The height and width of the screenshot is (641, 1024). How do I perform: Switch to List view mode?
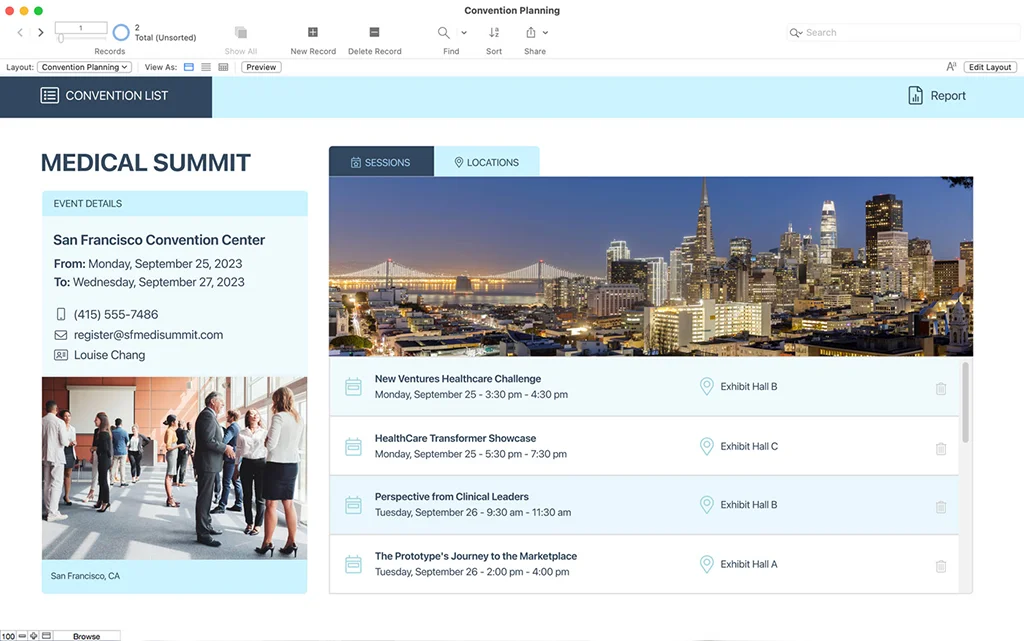[x=206, y=67]
